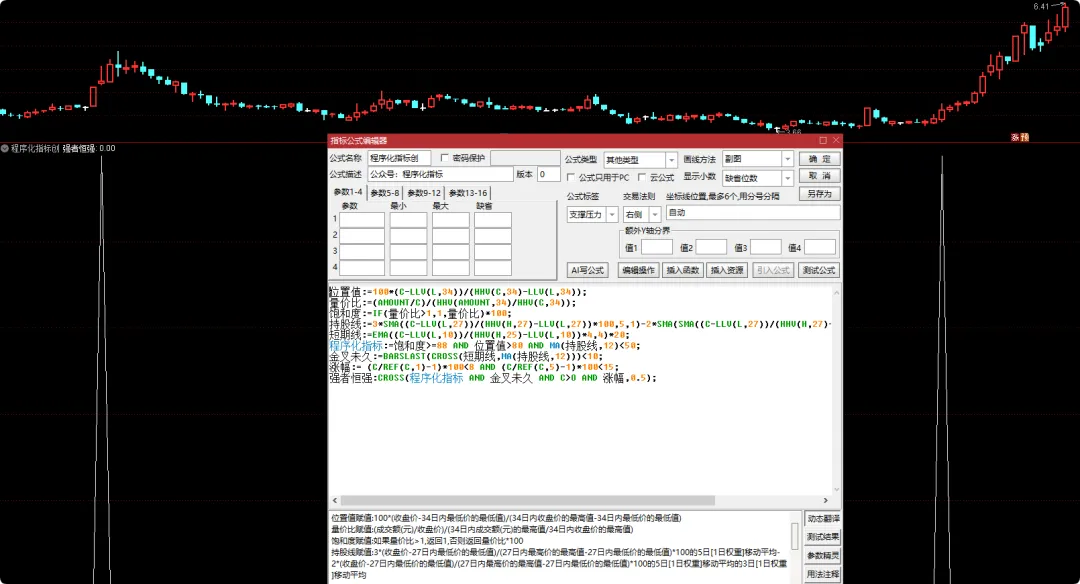1080x584 pixels.
Task: Click the 值2 input box
Action: tap(711, 247)
